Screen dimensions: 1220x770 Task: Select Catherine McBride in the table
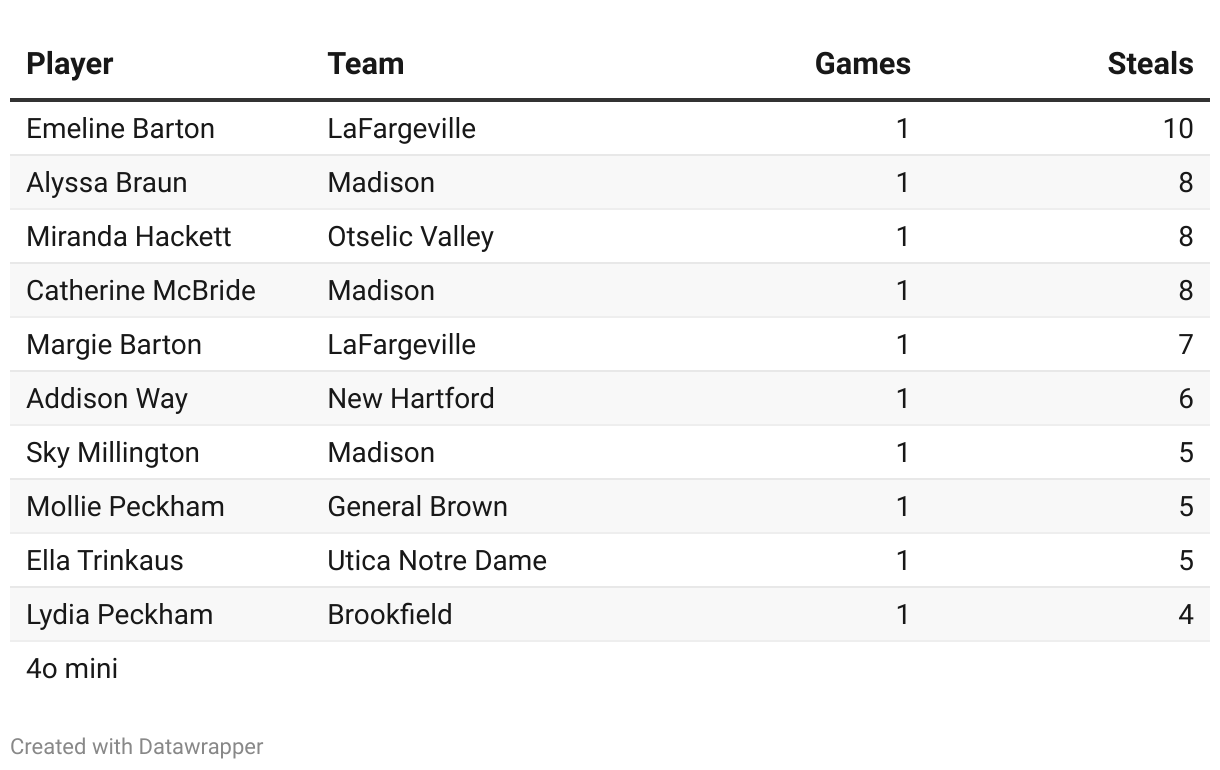[x=141, y=291]
